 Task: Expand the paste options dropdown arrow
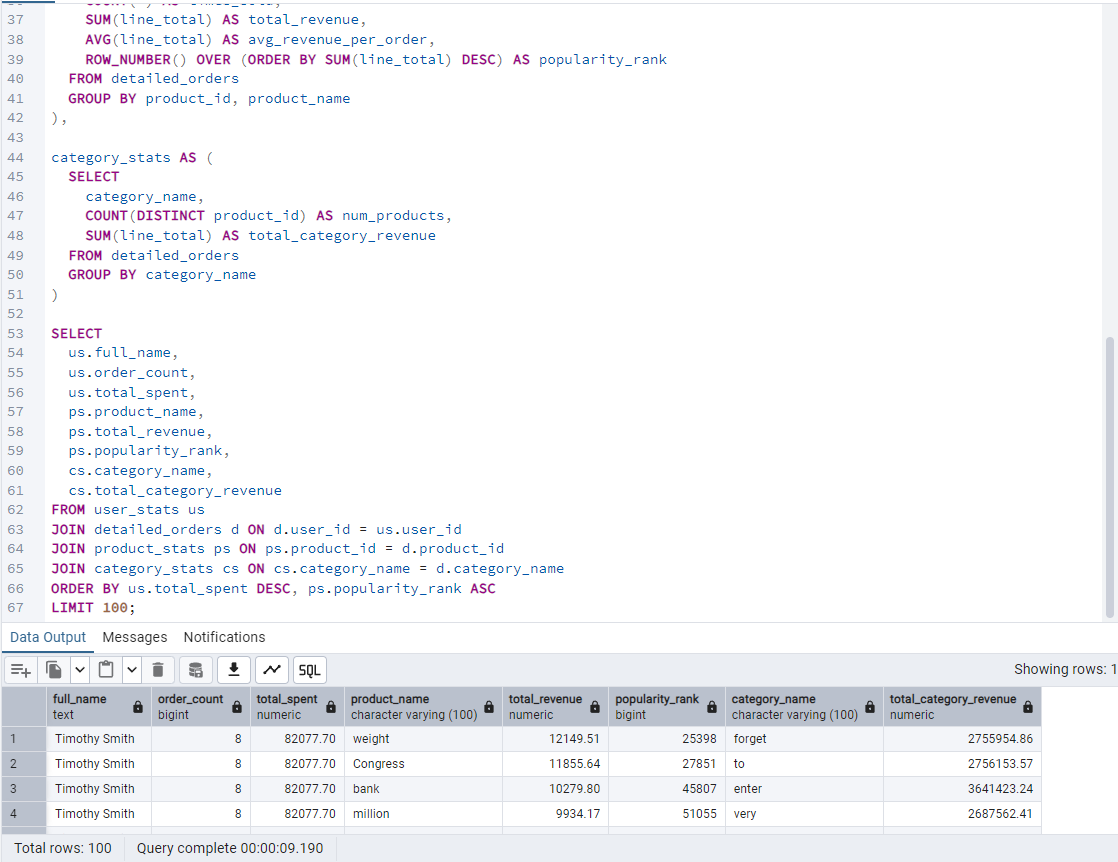pyautogui.click(x=132, y=670)
